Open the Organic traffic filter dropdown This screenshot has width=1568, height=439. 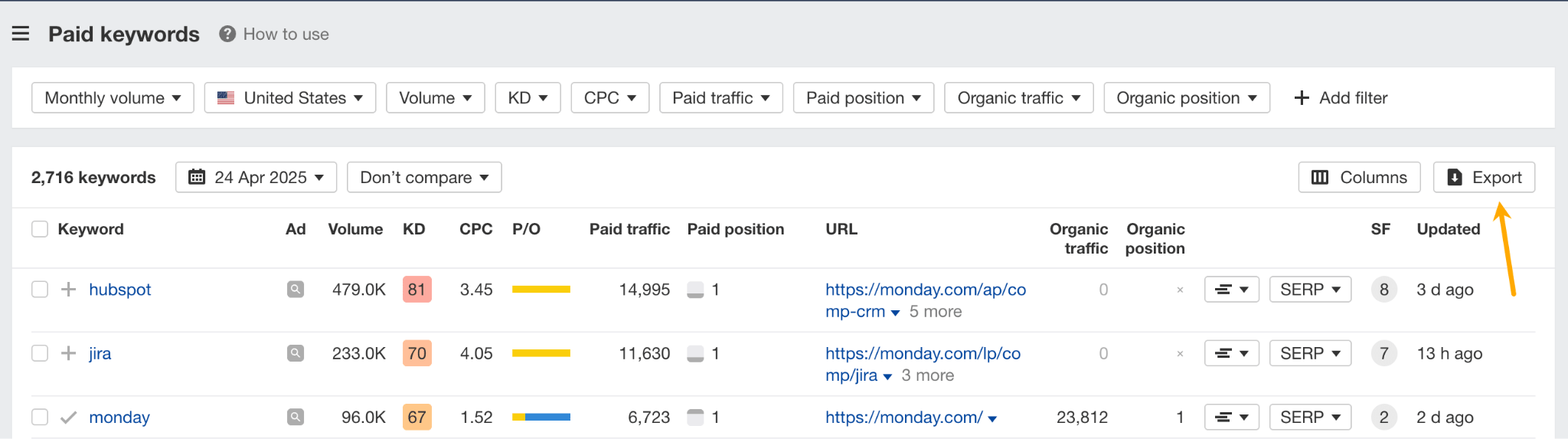[1019, 98]
